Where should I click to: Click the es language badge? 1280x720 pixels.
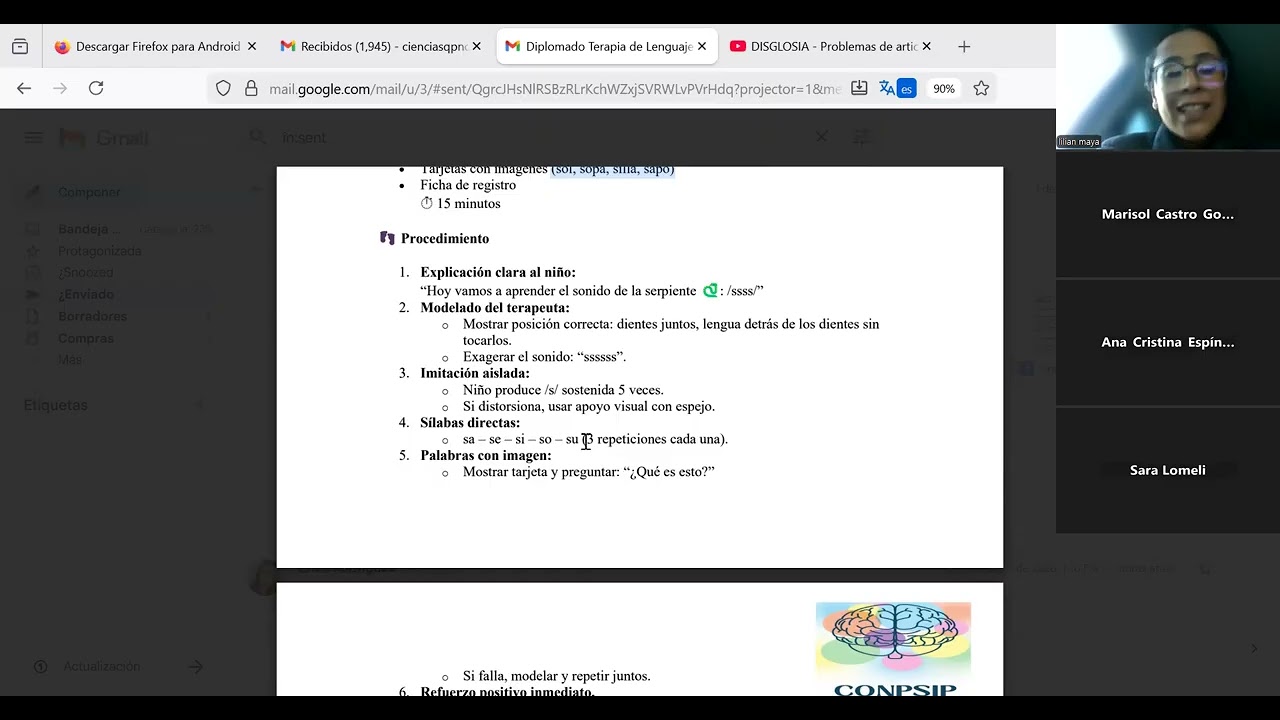pyautogui.click(x=906, y=89)
